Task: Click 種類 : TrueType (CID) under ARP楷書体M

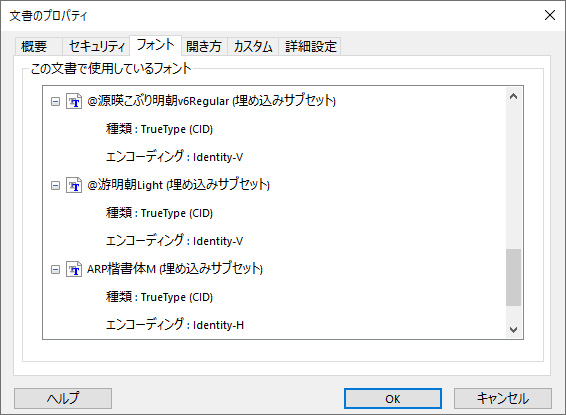Action: tap(159, 297)
